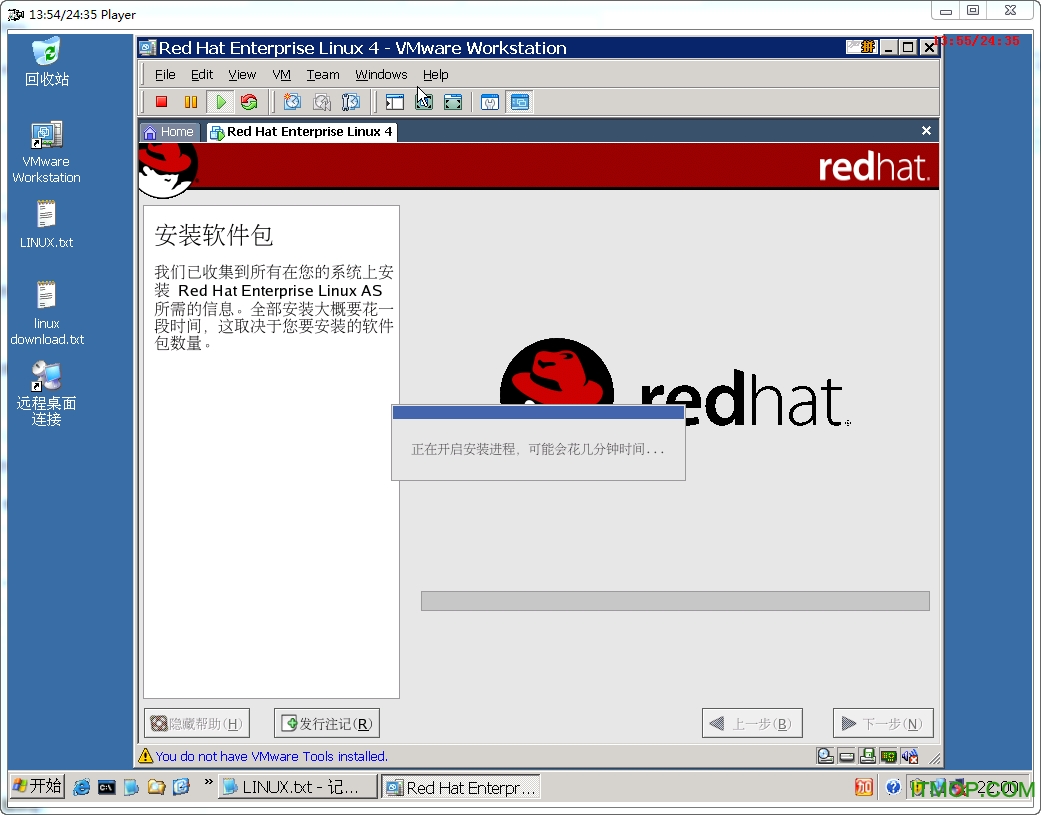Select the VMware Workstation desktop shortcut

click(46, 153)
